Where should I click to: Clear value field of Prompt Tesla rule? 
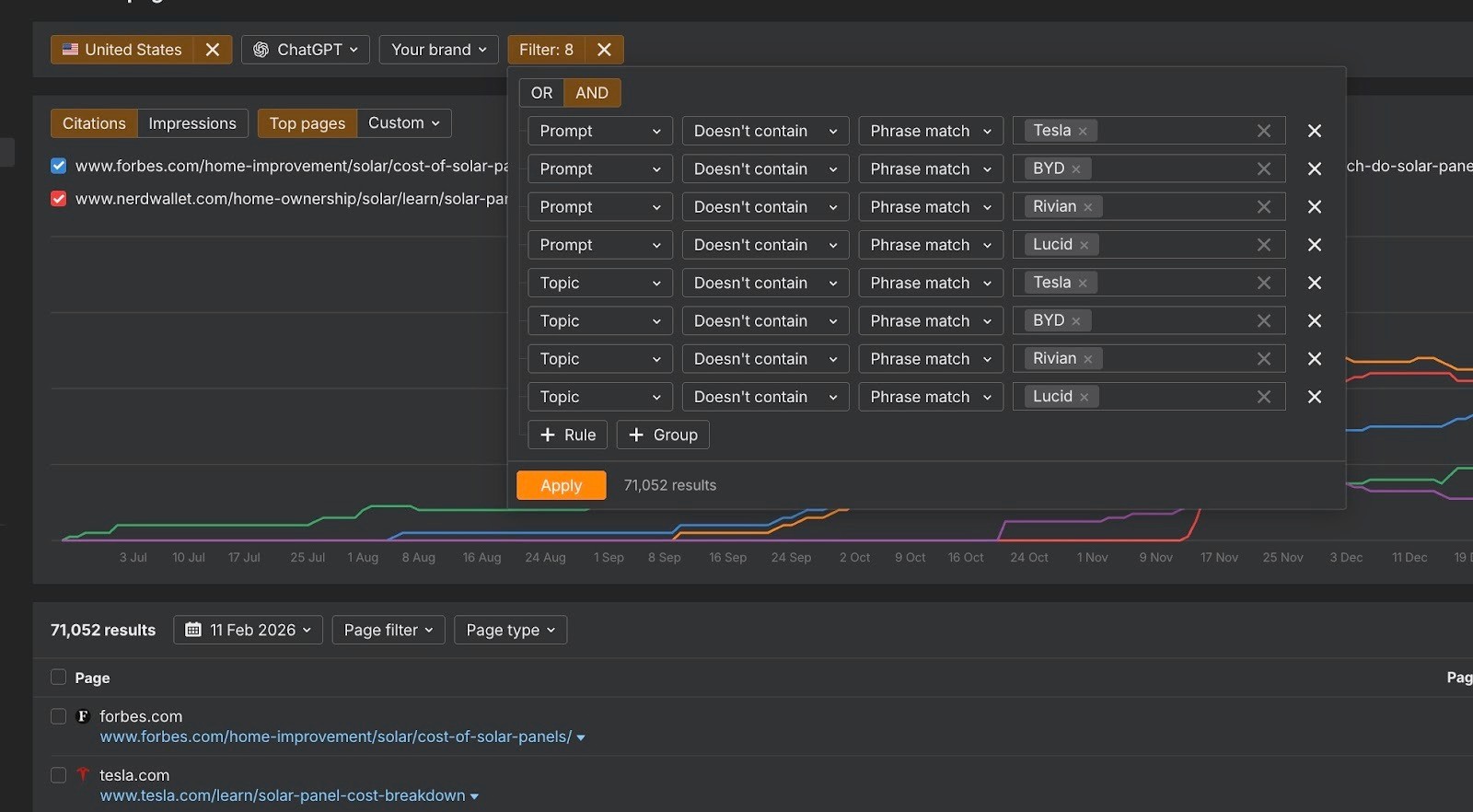click(1264, 131)
